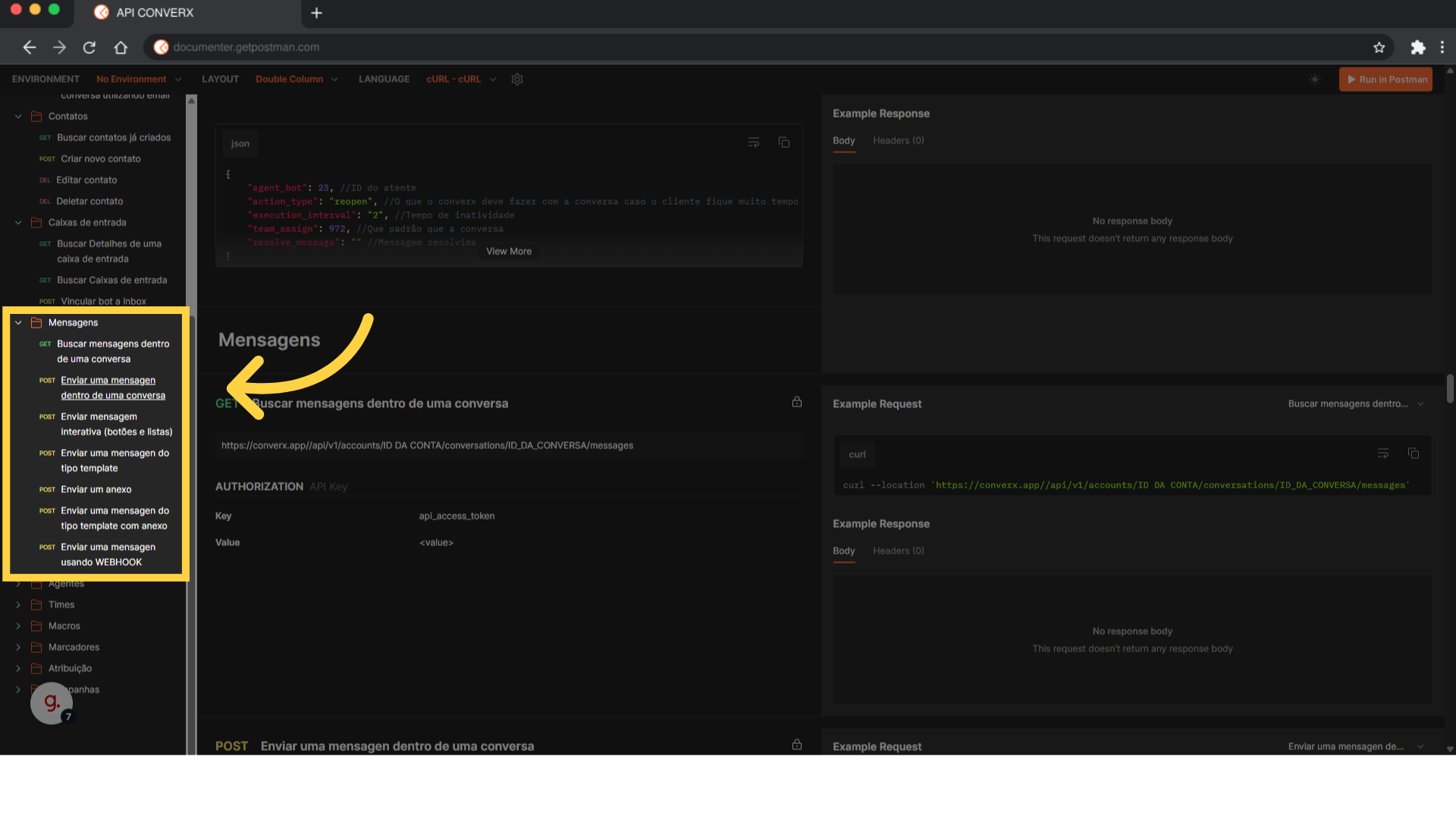Click the Run in Postman button
This screenshot has width=1456, height=819.
point(1385,79)
